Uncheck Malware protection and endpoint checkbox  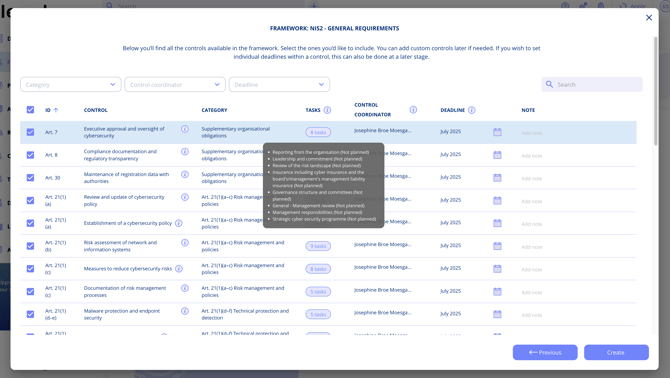[x=30, y=314]
